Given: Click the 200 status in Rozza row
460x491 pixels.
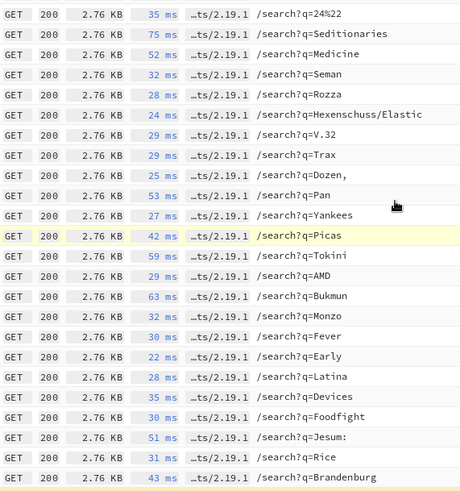Looking at the screenshot, I should 49,95.
